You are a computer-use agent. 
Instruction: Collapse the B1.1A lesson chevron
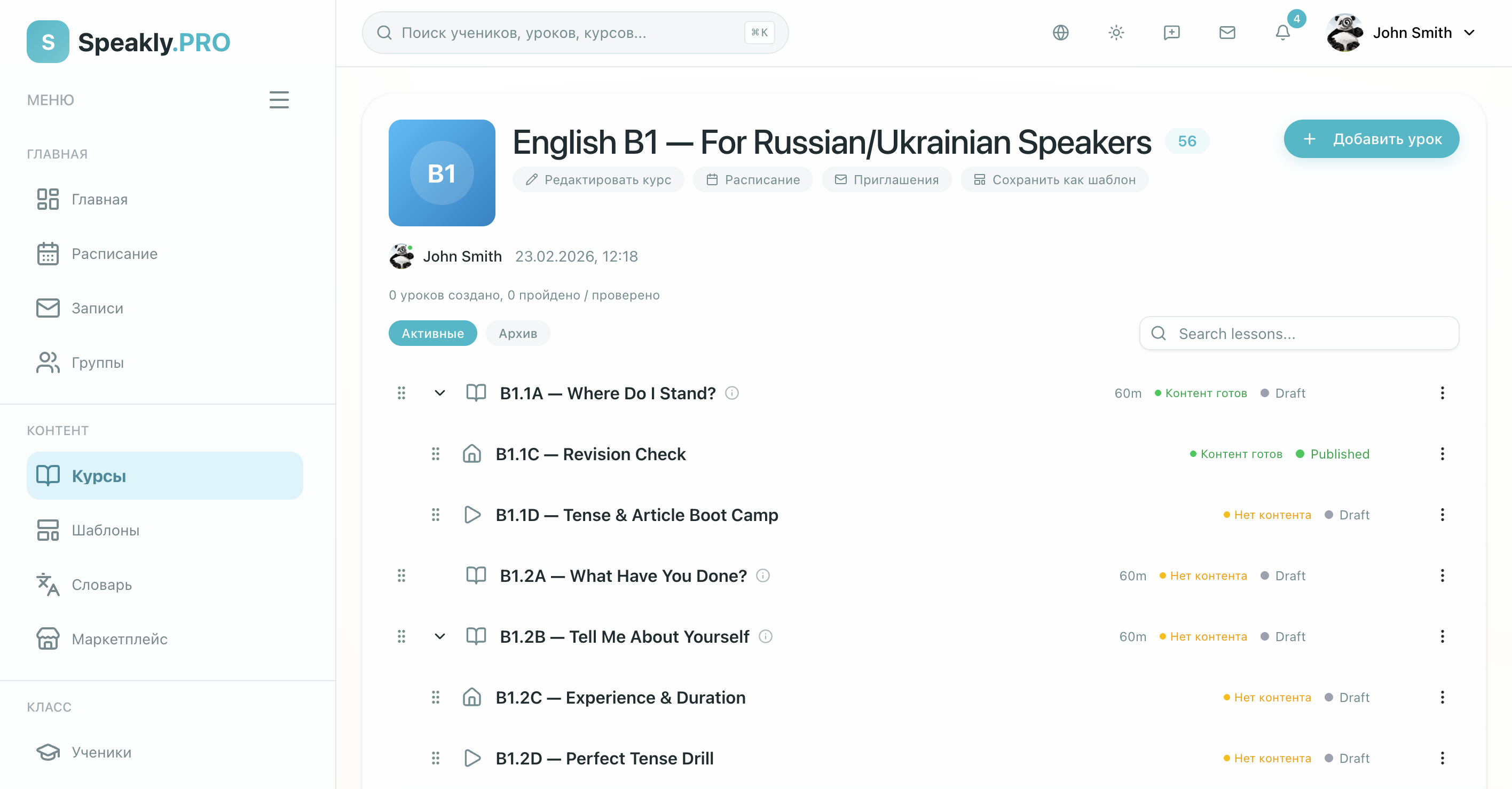[x=439, y=393]
